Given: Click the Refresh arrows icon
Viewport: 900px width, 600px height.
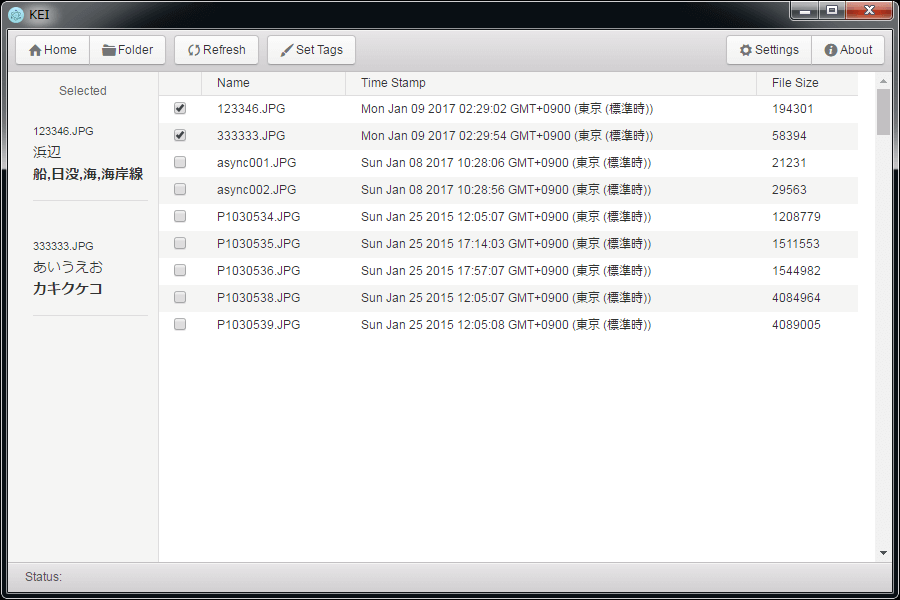Looking at the screenshot, I should click(194, 51).
